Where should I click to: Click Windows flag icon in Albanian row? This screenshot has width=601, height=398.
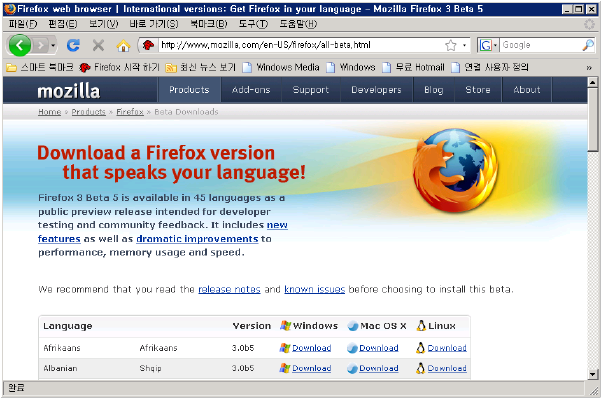[x=285, y=368]
